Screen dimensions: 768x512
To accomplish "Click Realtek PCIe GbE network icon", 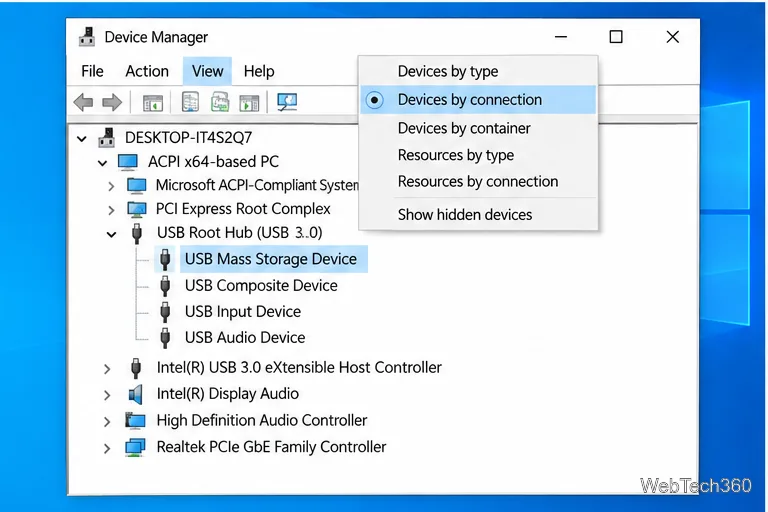I will click(135, 447).
